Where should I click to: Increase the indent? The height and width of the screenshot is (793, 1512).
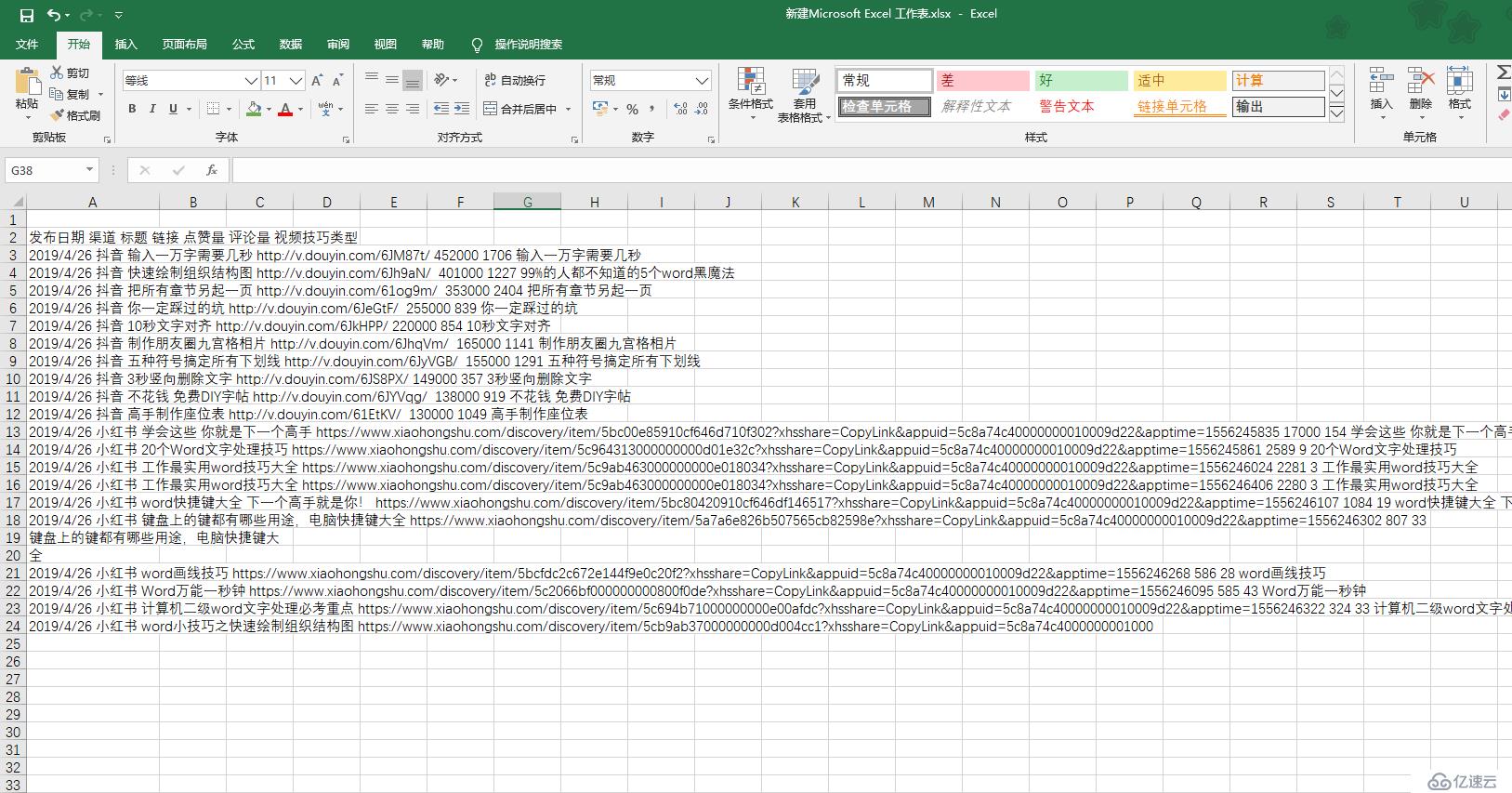point(462,109)
